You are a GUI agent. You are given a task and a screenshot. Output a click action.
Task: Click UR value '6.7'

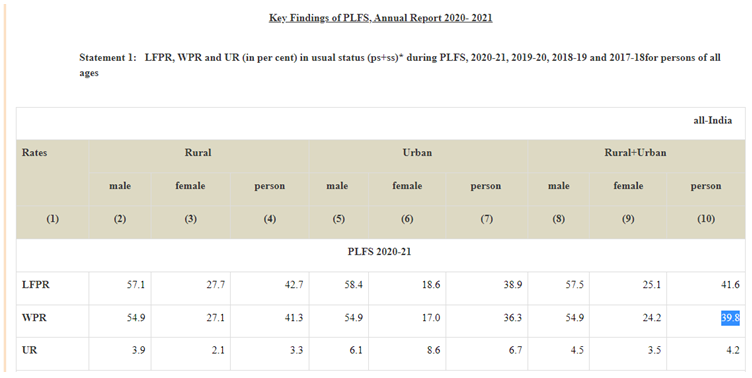(515, 350)
